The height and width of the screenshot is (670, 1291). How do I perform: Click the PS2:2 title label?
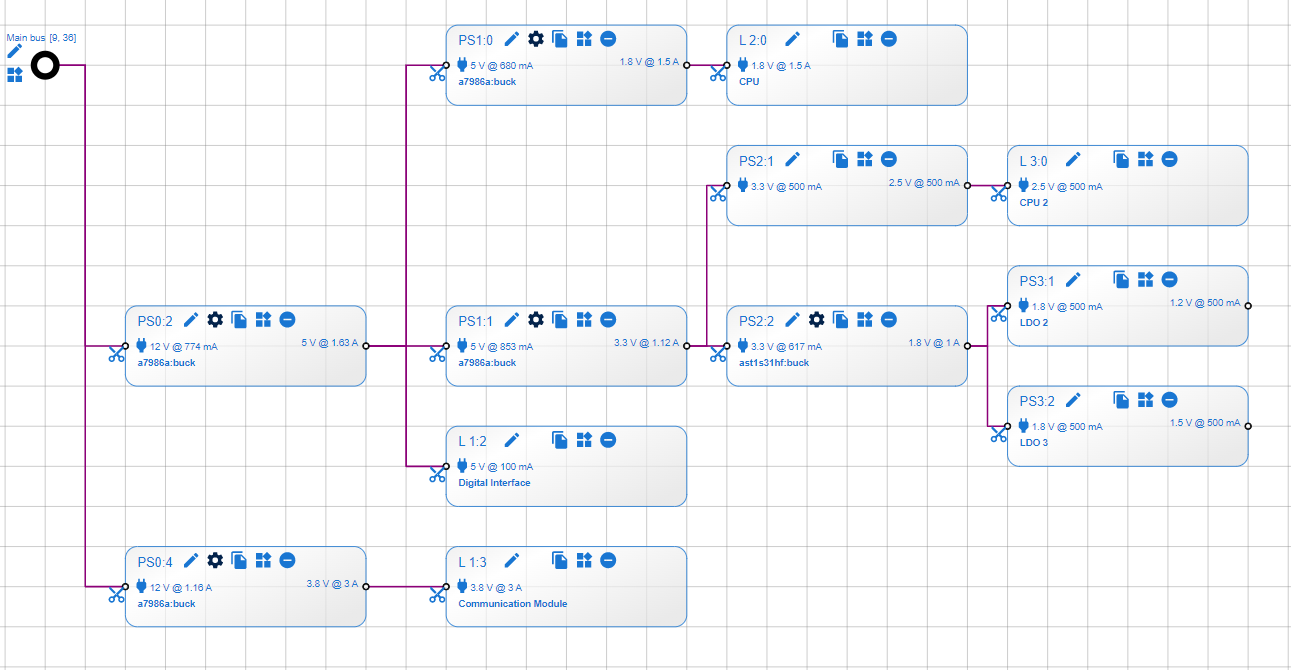point(757,321)
